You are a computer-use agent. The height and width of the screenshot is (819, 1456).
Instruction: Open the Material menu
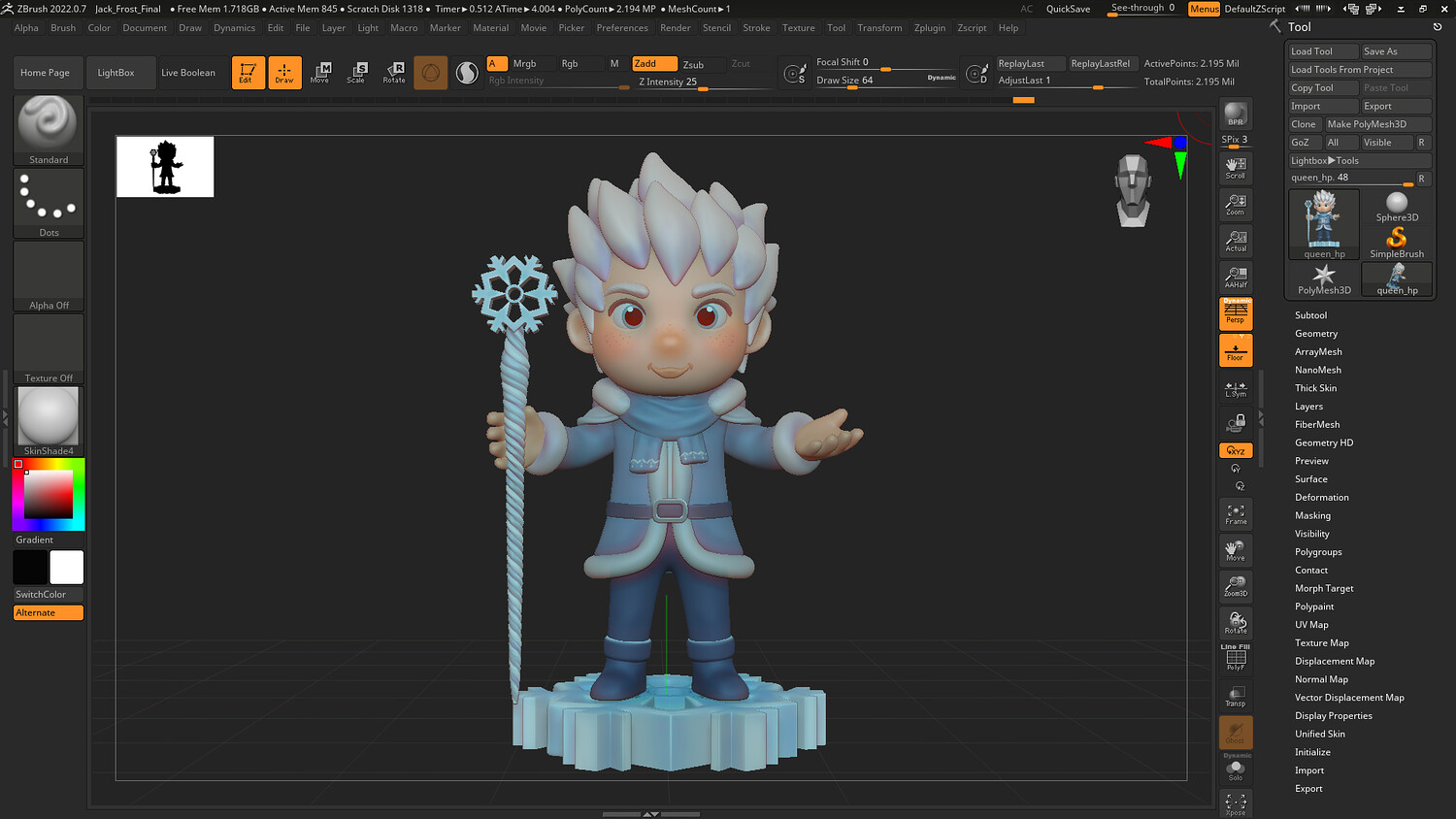tap(490, 28)
